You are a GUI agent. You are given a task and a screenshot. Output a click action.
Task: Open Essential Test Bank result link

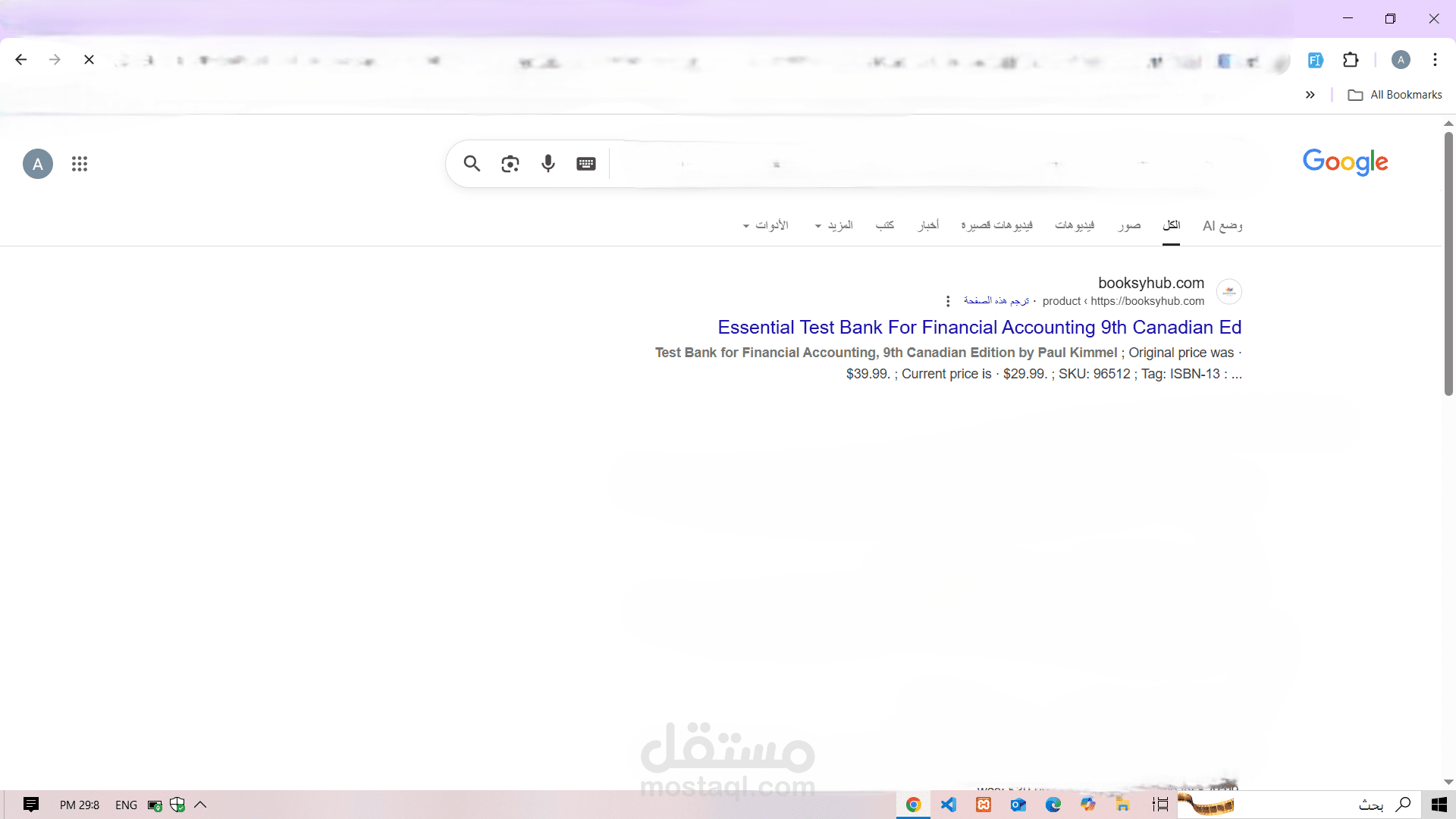tap(979, 328)
